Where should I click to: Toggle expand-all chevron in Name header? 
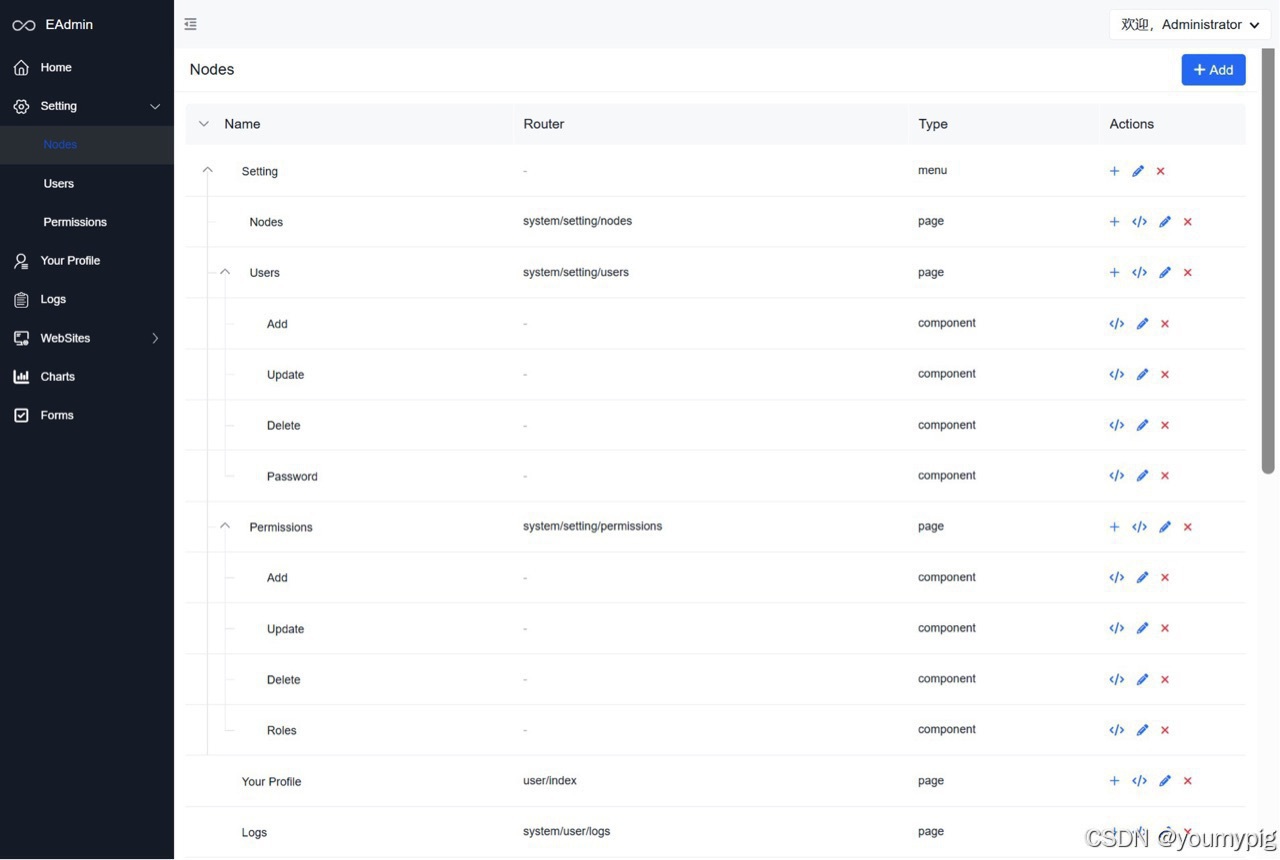204,124
